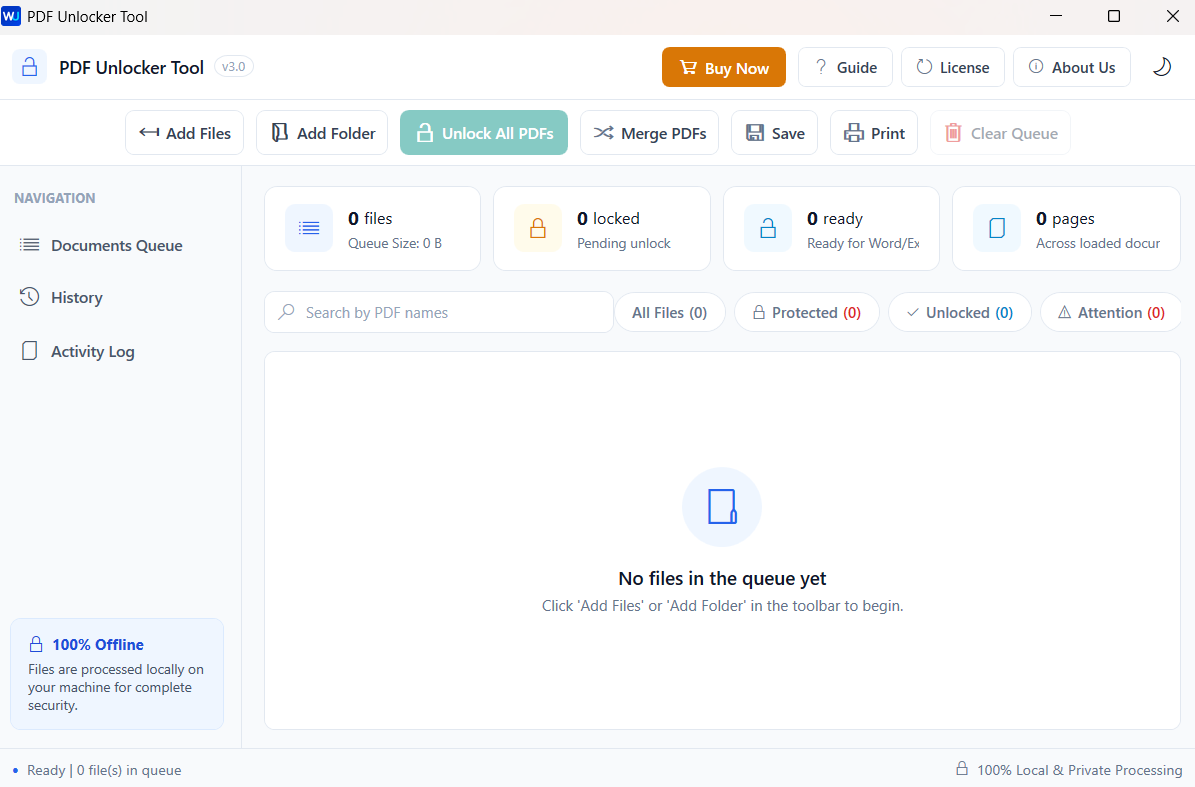
Task: Click the Clear Queue button
Action: [x=1001, y=133]
